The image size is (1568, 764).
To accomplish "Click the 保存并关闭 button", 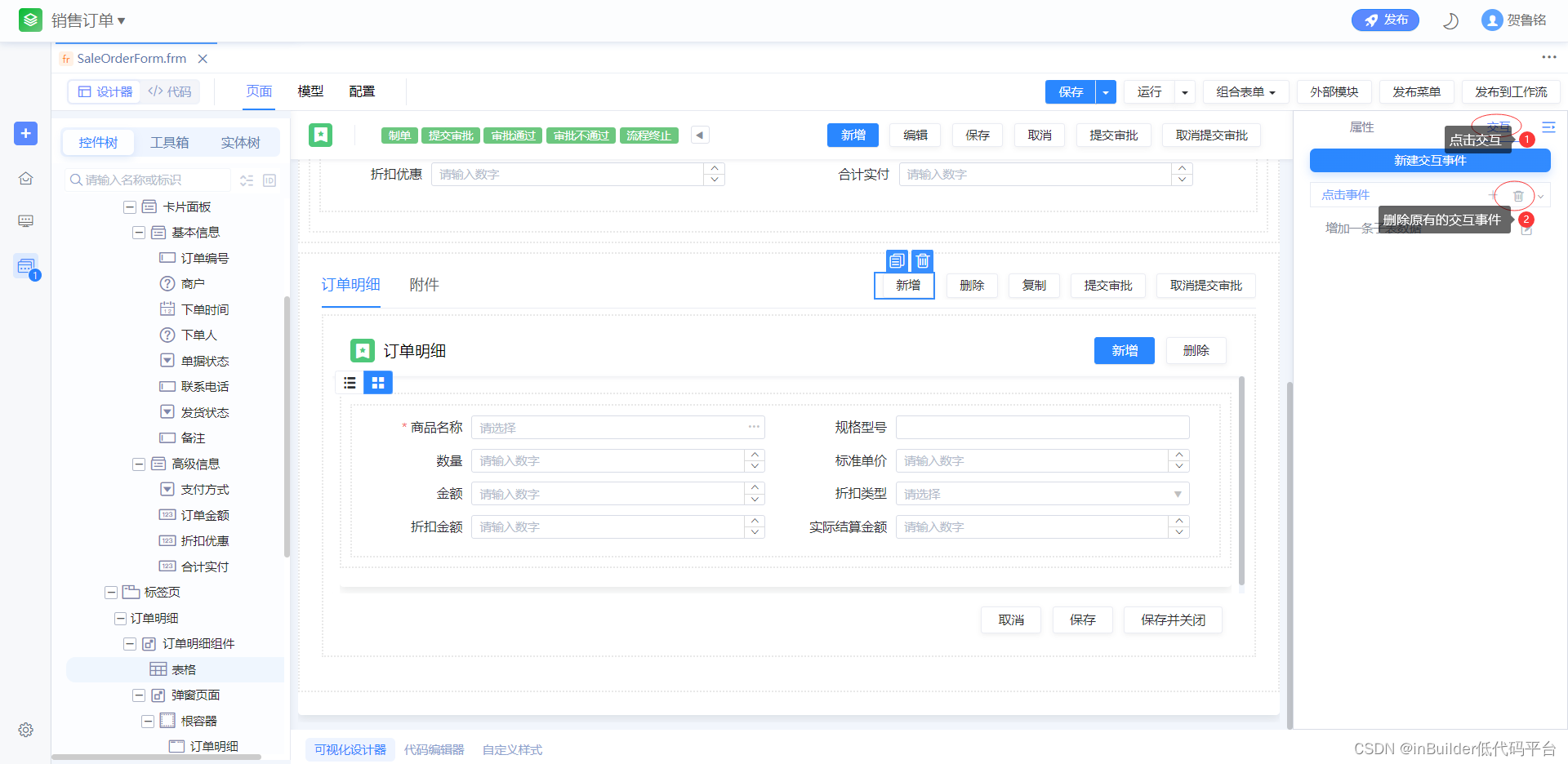I will point(1173,620).
